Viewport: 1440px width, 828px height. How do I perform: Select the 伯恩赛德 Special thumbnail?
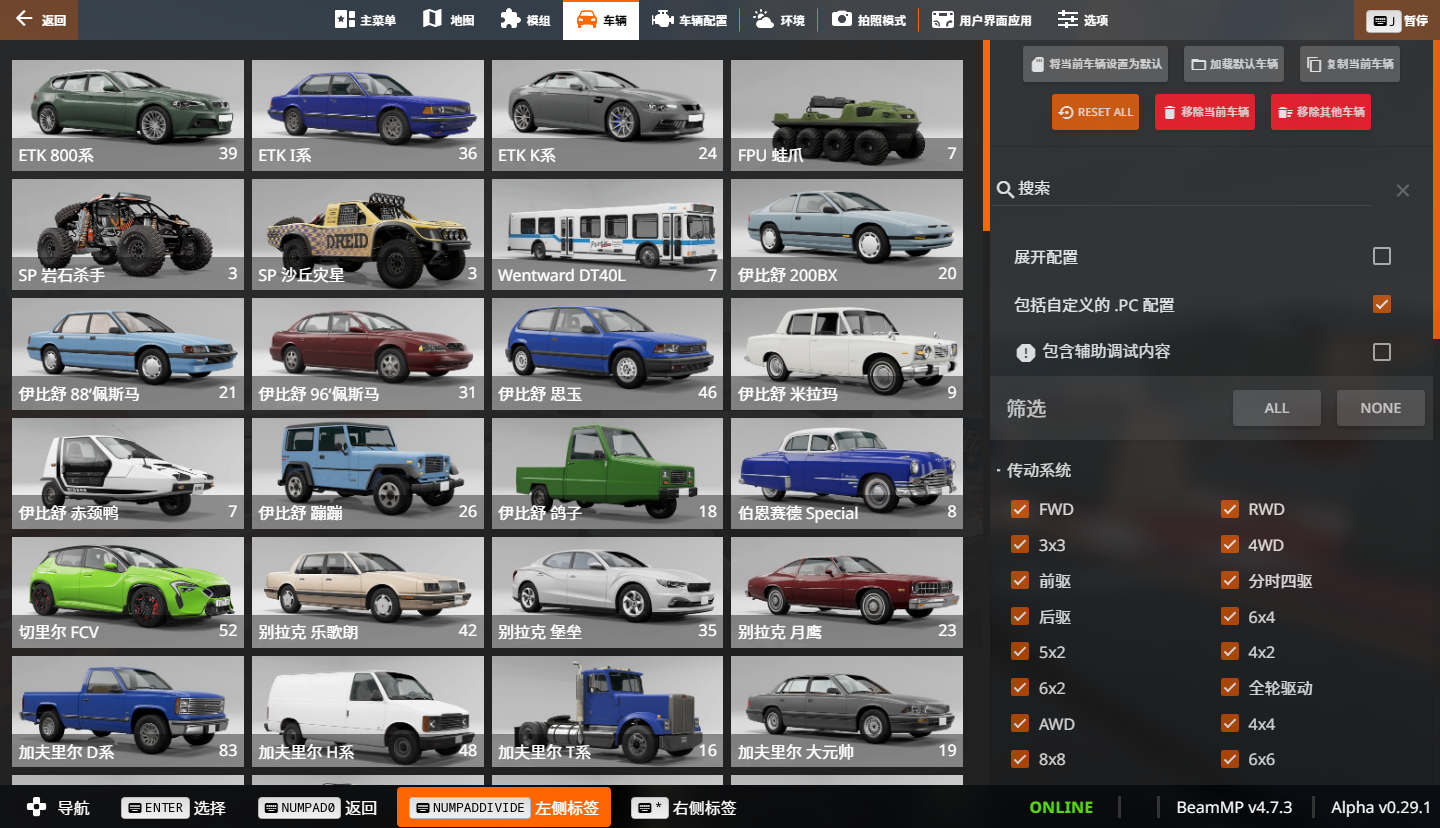(847, 473)
